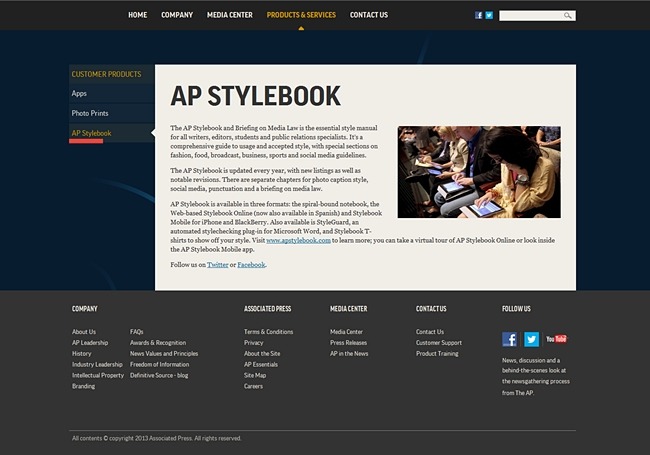Open Terms & Conditions footer link
The image size is (650, 455).
pos(269,332)
